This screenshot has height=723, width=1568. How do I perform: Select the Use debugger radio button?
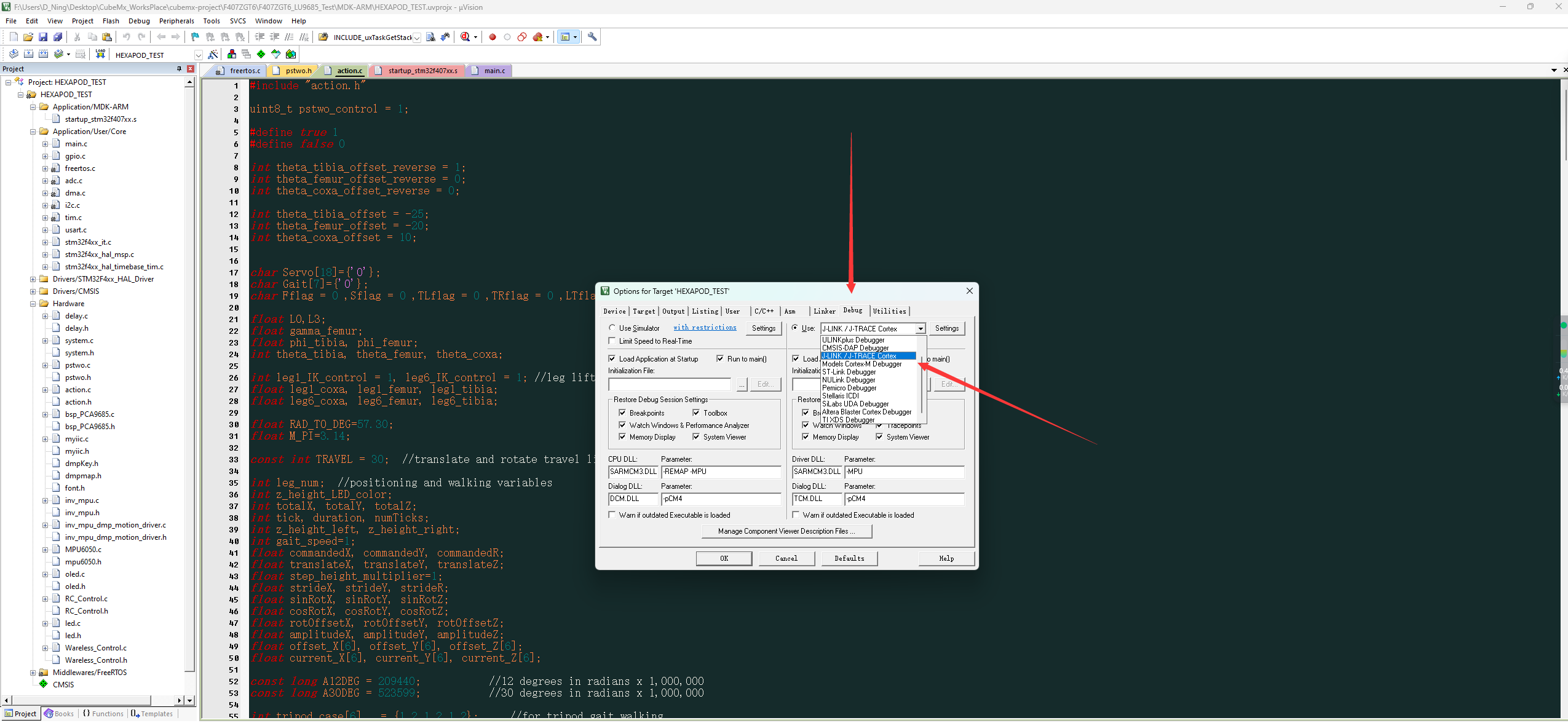click(x=795, y=328)
